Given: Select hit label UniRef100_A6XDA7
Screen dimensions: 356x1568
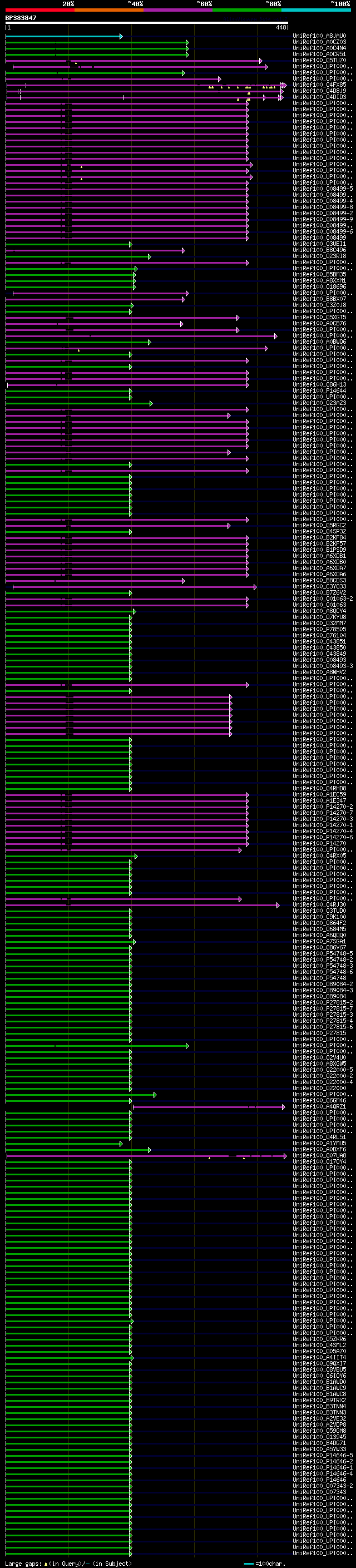Looking at the screenshot, I should tap(319, 568).
